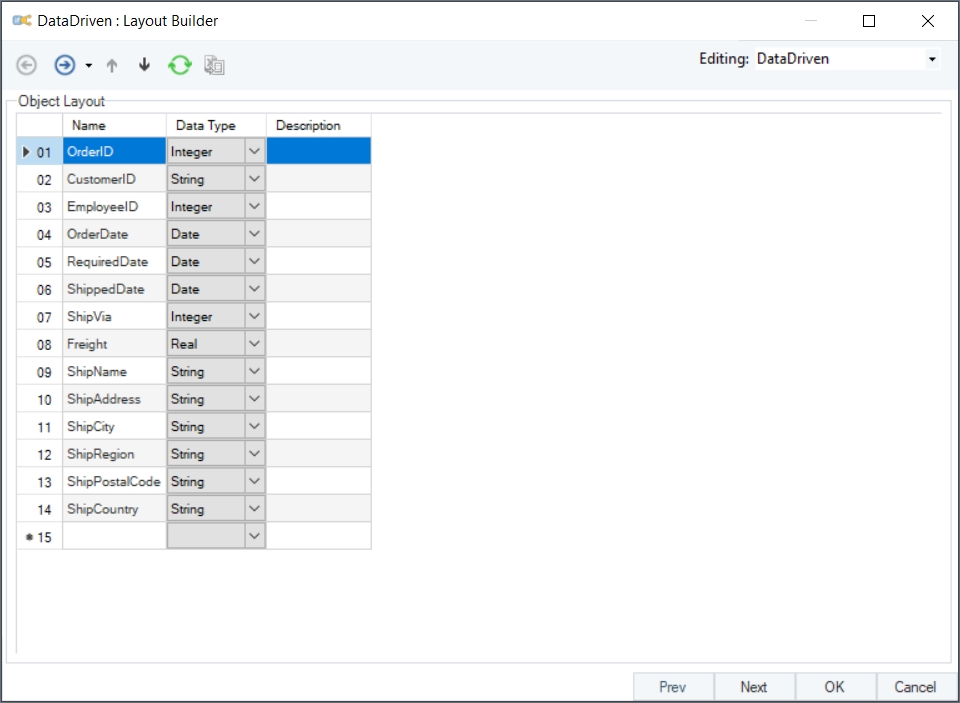Image resolution: width=960 pixels, height=703 pixels.
Task: Click the empty Name cell in row 15
Action: [114, 536]
